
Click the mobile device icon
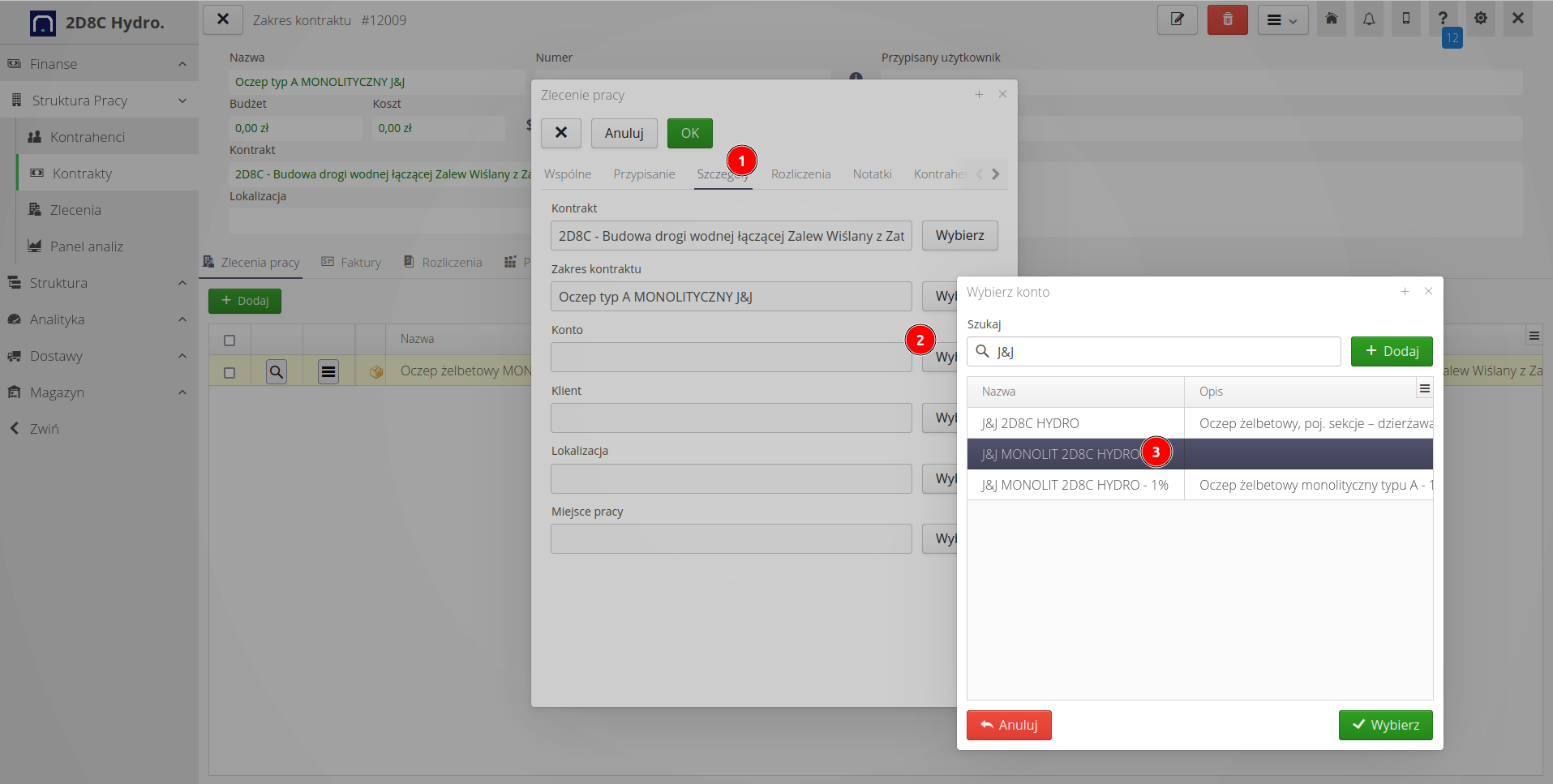[x=1406, y=19]
